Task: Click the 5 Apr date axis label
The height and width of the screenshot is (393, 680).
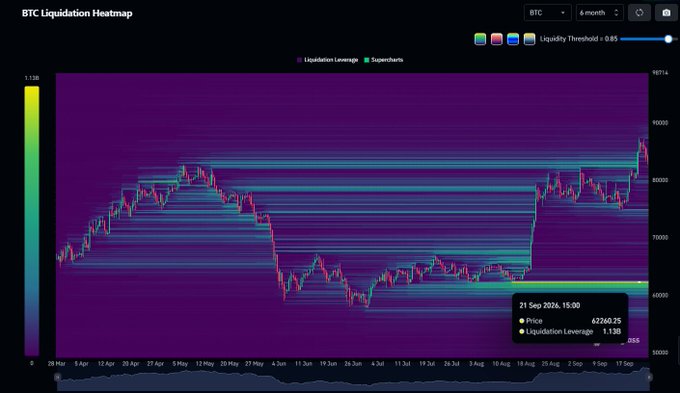Action: (81, 364)
